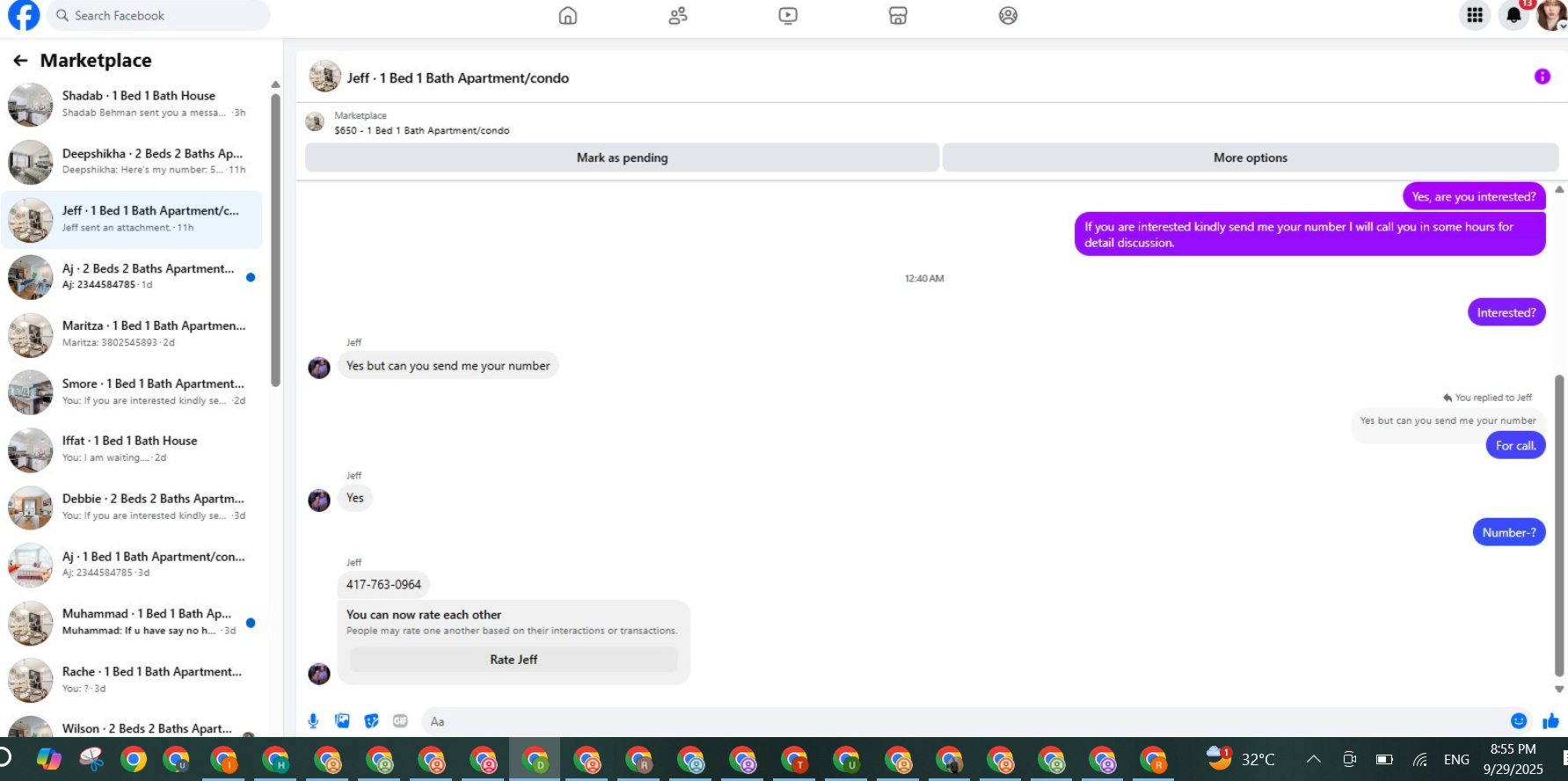Select the Jeff 1 Bed 1 Bath conversation
This screenshot has width=1568, height=781.
coord(132,219)
